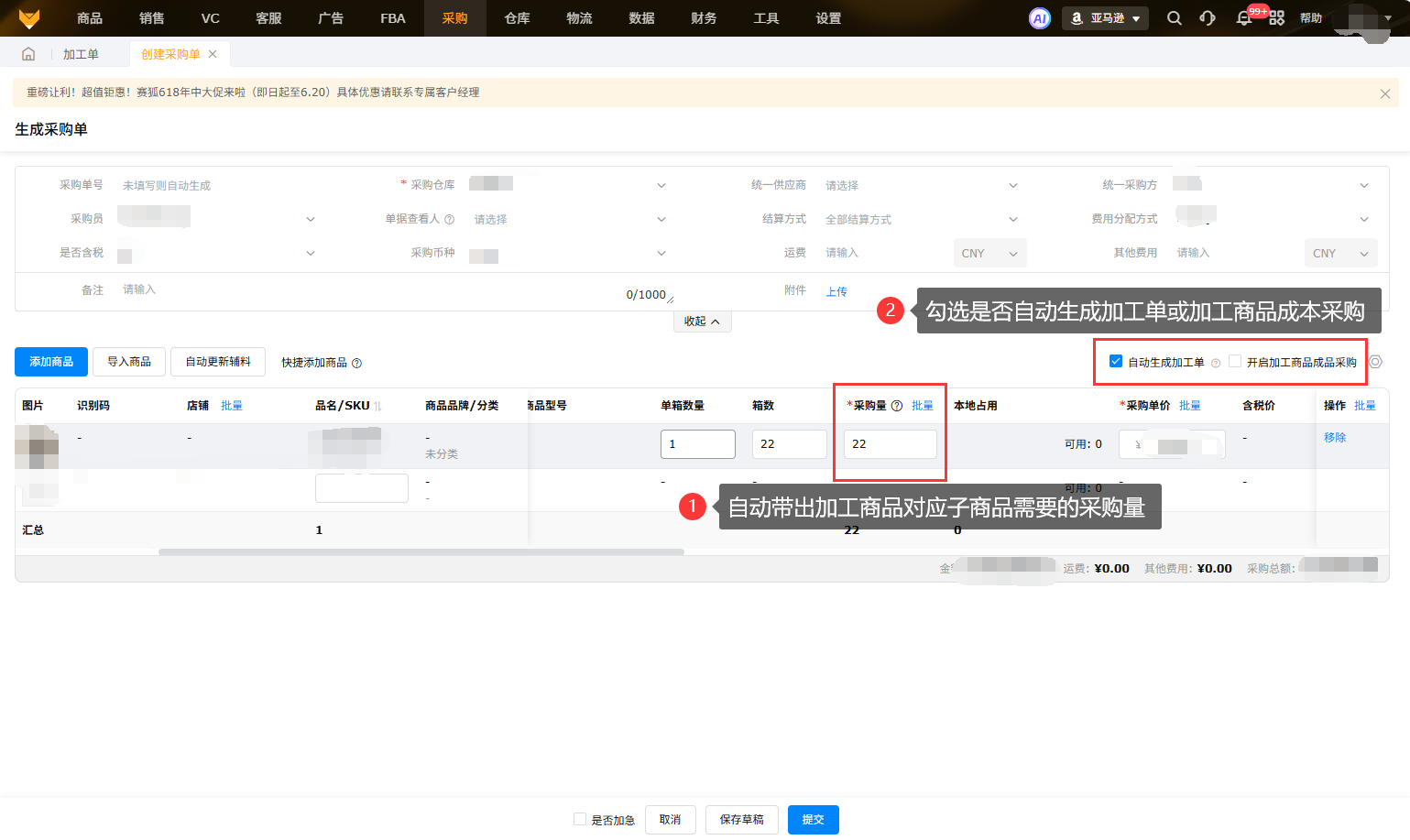
Task: Click the table horizontal scrollbar
Action: [x=421, y=552]
